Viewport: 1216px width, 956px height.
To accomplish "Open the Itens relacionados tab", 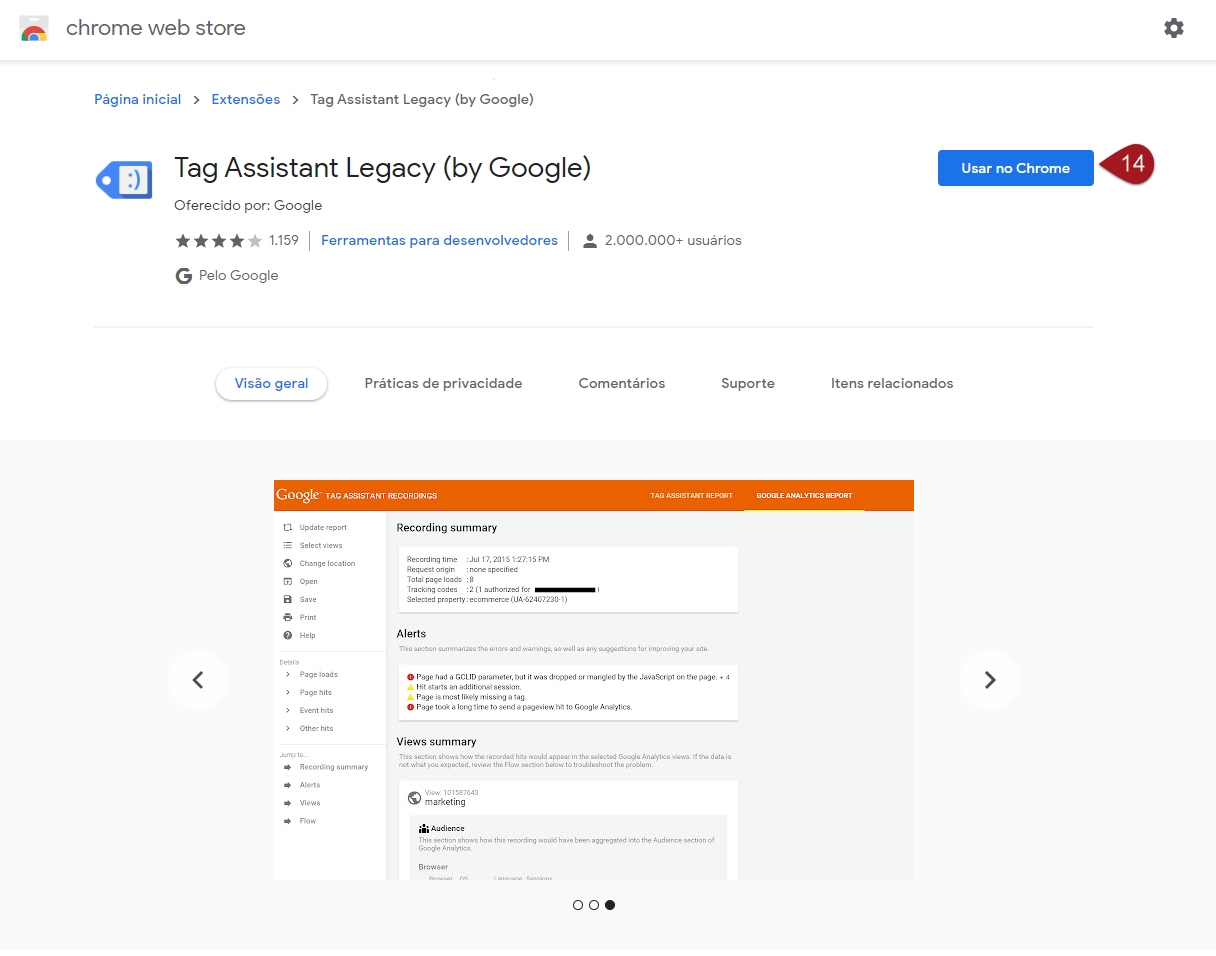I will (x=891, y=383).
